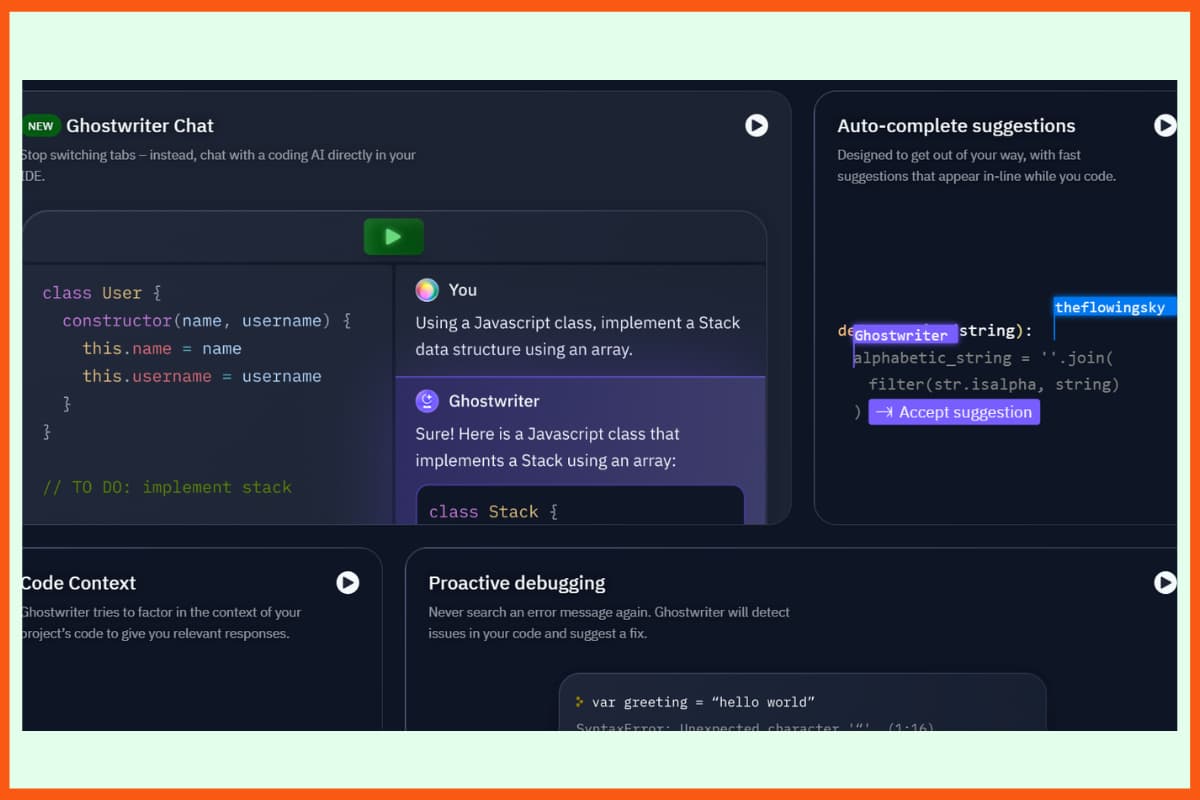Open the Proactive debugging heading
The image size is (1200, 800).
click(516, 582)
